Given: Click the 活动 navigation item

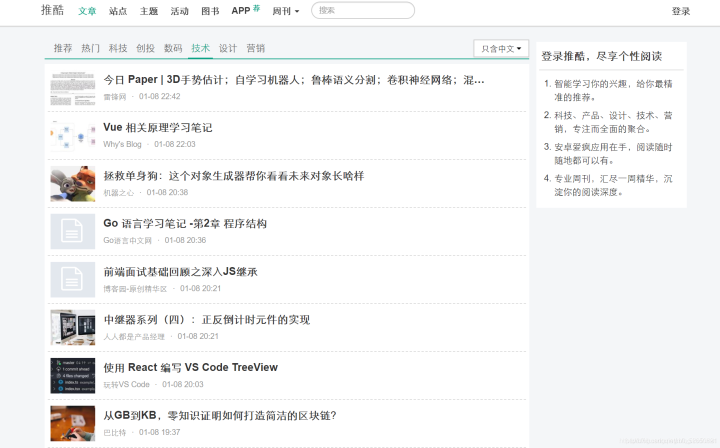Looking at the screenshot, I should (x=180, y=11).
